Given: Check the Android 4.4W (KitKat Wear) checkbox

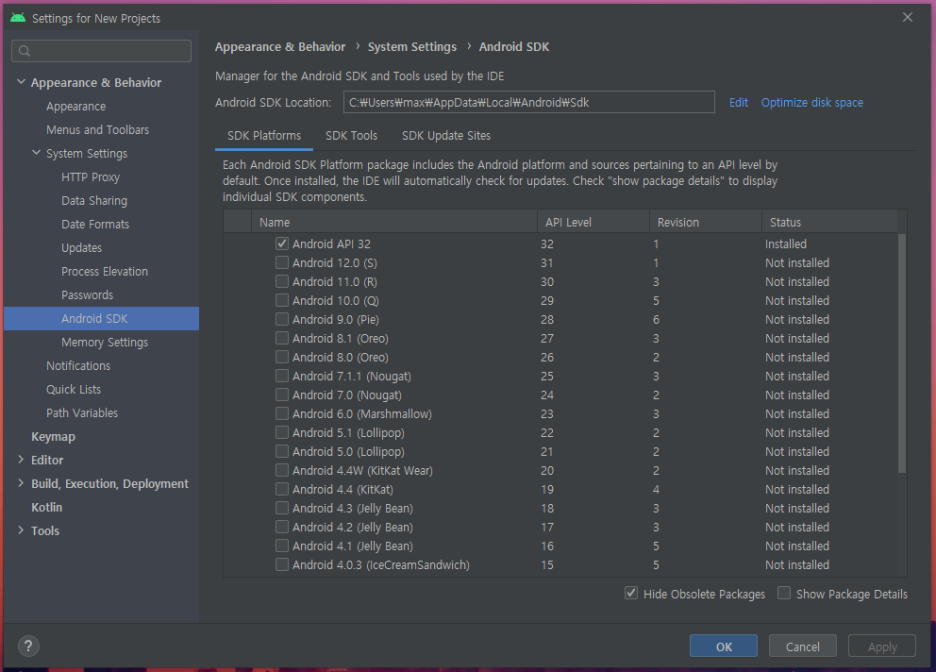Looking at the screenshot, I should tap(282, 470).
